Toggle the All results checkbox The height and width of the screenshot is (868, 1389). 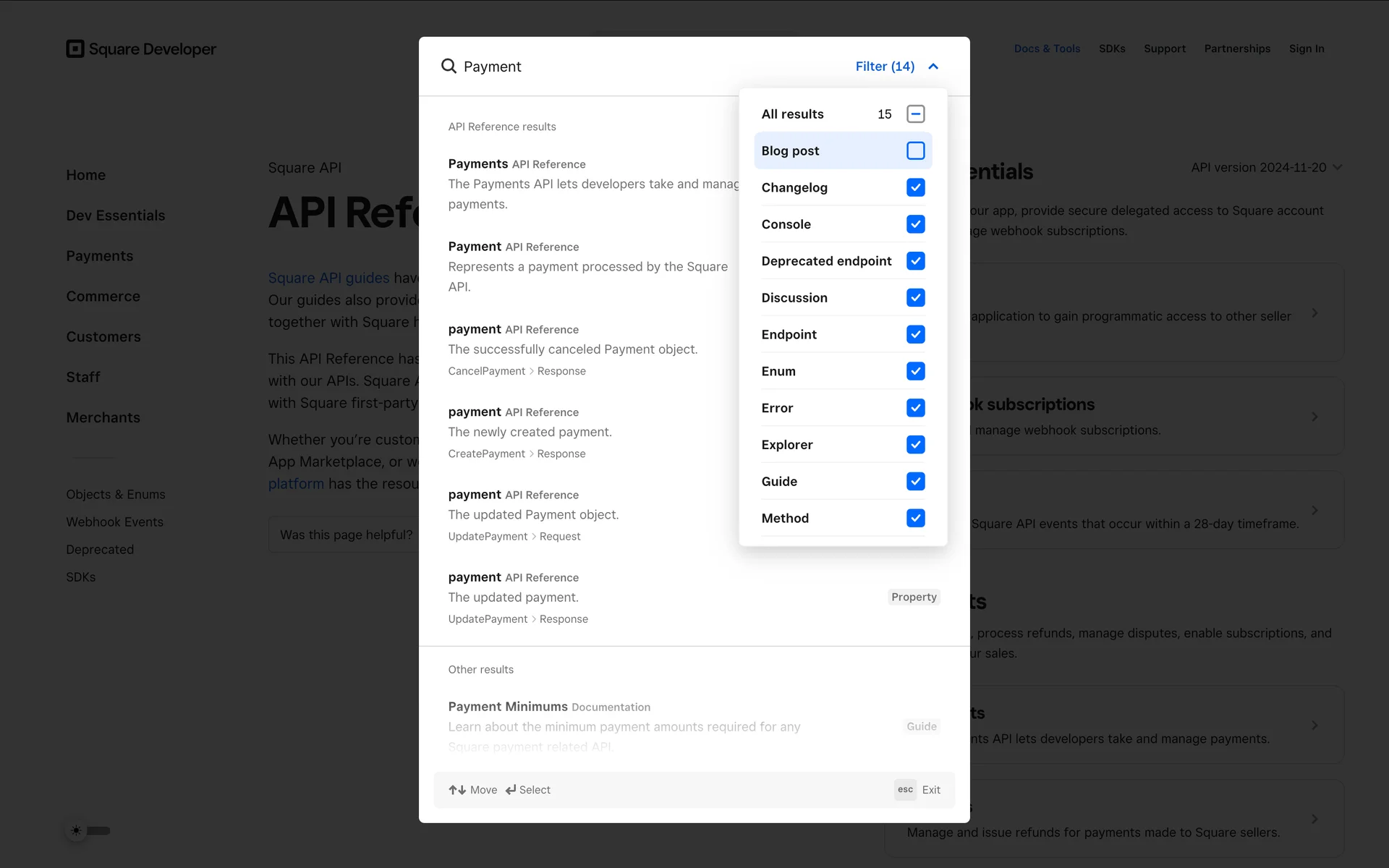point(915,114)
